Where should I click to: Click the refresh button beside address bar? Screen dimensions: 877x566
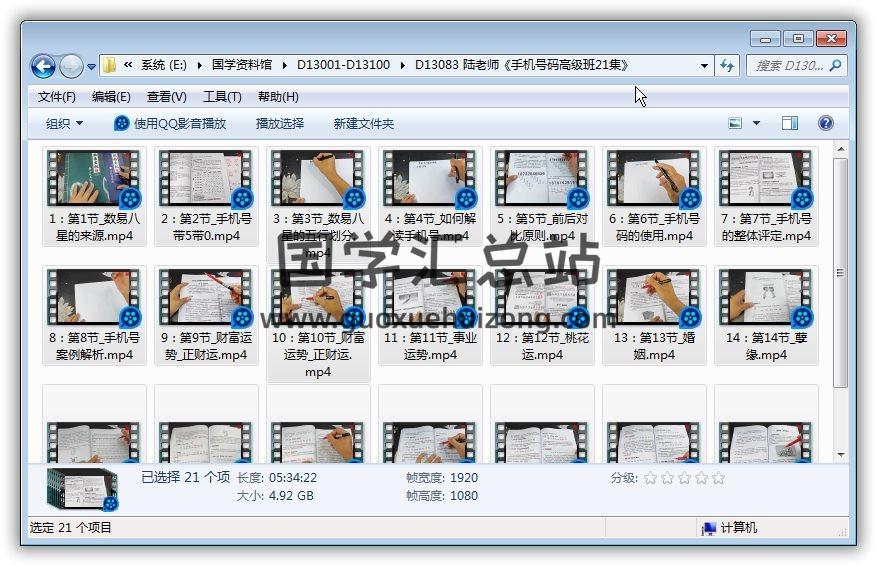coord(728,66)
